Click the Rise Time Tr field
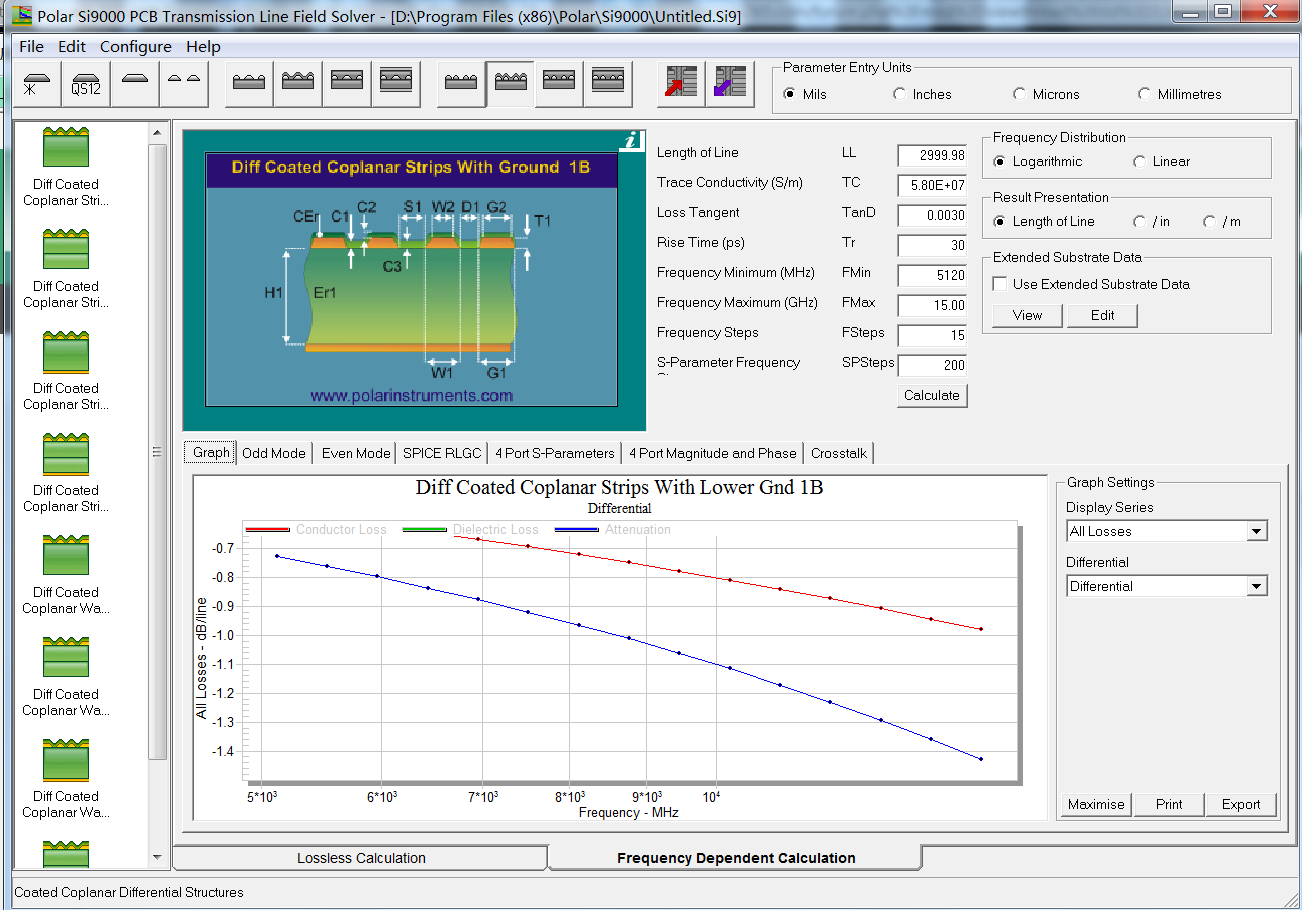The image size is (1302, 910). (x=932, y=245)
